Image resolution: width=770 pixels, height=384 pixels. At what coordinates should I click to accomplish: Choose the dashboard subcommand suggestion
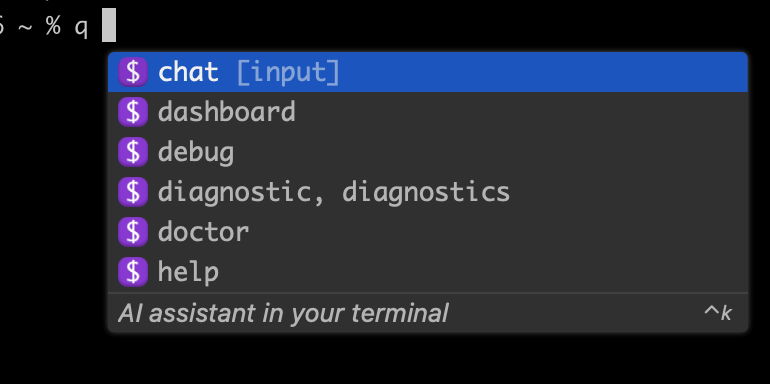click(x=428, y=112)
